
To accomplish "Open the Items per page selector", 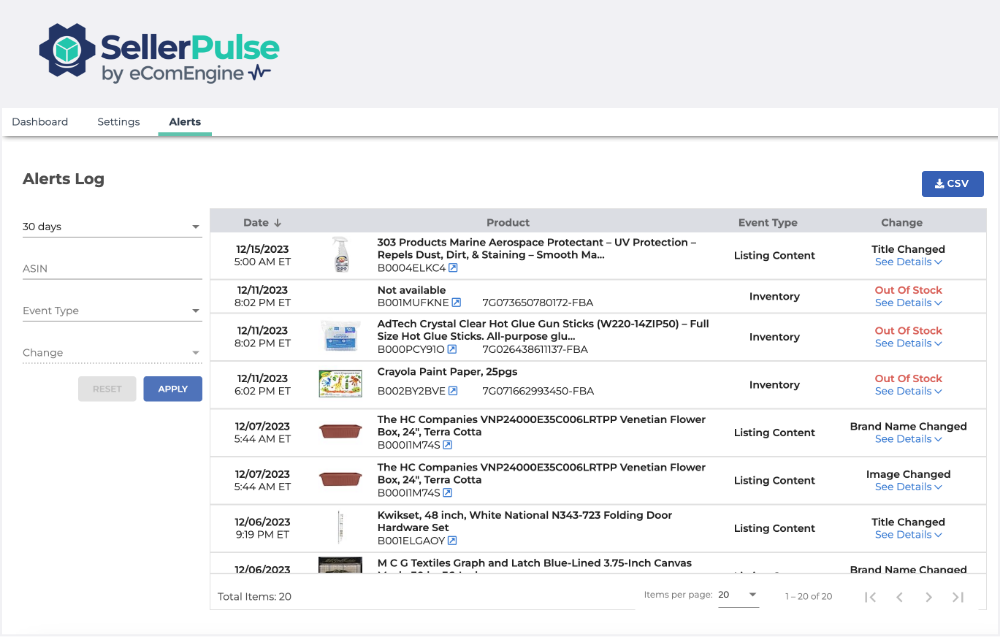I will coord(738,595).
